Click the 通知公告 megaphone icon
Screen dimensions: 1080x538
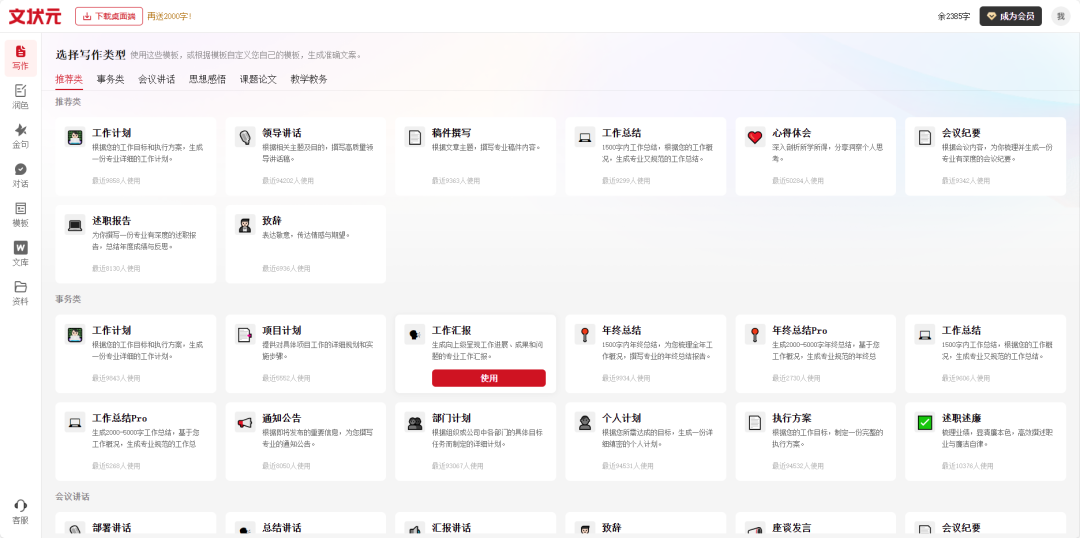[x=245, y=422]
